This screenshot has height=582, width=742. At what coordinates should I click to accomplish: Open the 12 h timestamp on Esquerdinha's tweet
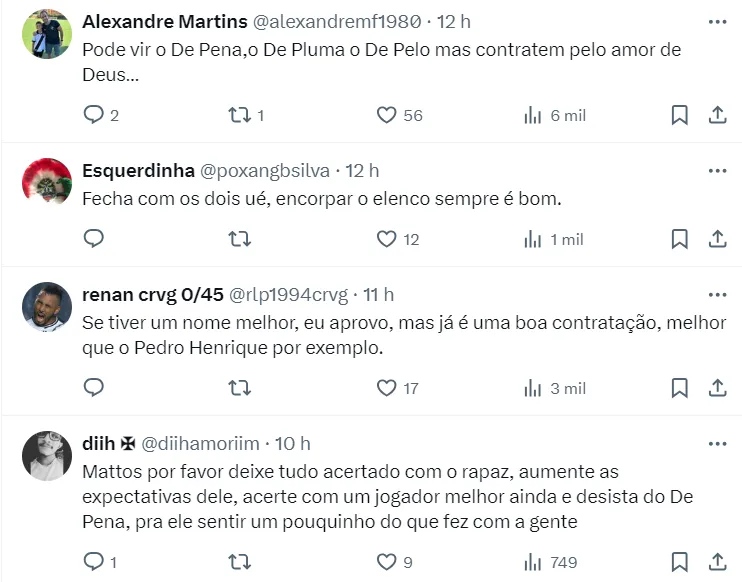361,170
